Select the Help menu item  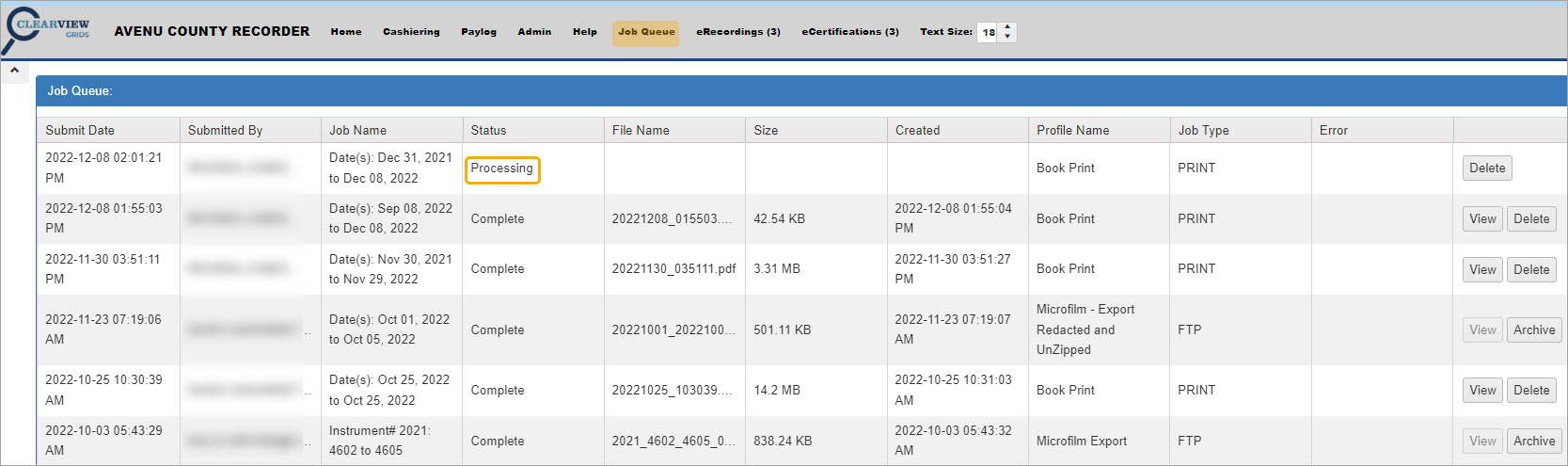coord(585,32)
